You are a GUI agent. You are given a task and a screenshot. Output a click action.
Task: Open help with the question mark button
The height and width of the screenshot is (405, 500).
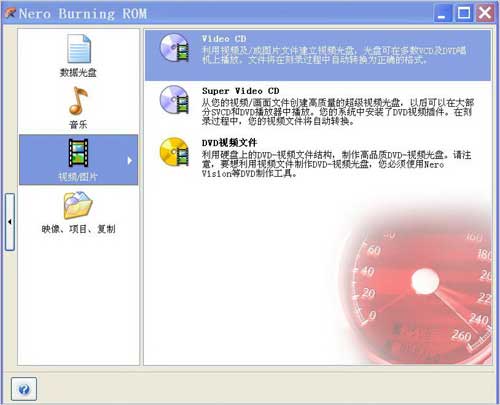pyautogui.click(x=24, y=389)
